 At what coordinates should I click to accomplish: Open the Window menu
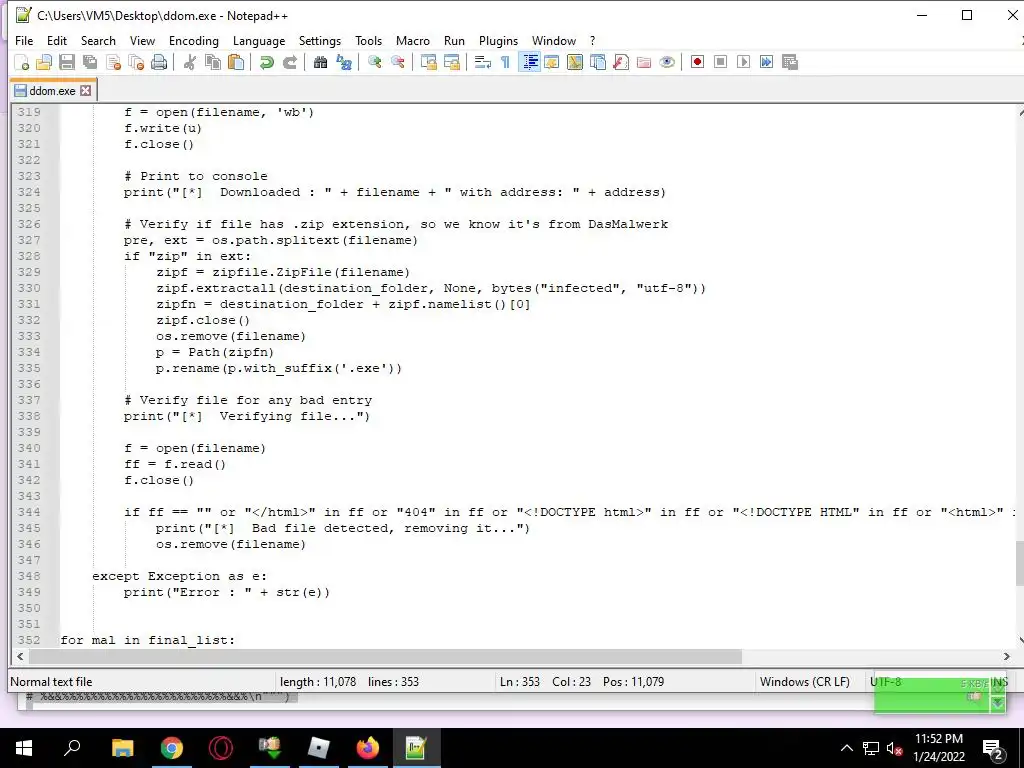(x=554, y=40)
